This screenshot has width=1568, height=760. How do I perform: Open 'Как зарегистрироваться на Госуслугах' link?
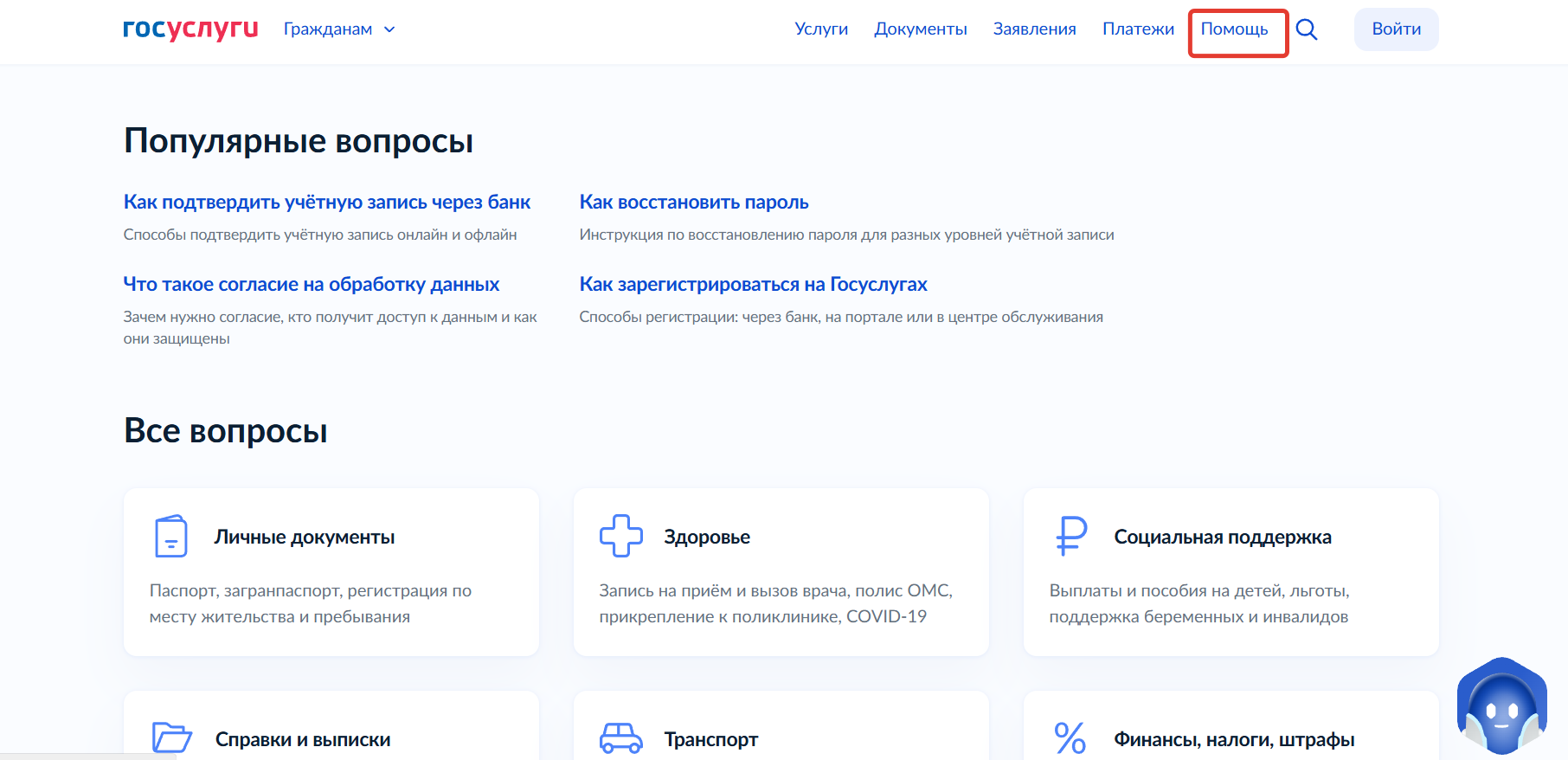click(753, 285)
